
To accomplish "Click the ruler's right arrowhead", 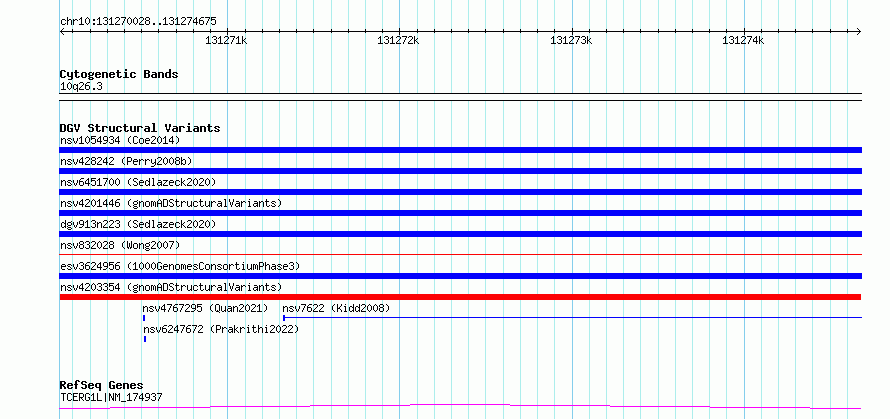I will coord(859,31).
